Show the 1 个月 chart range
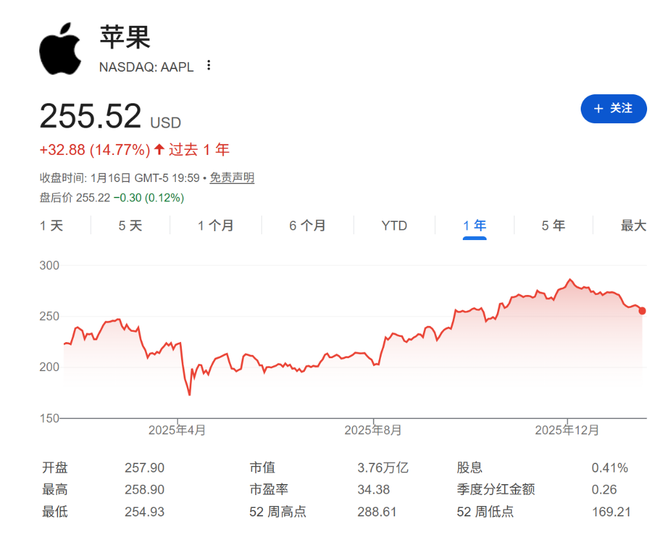 tap(215, 226)
